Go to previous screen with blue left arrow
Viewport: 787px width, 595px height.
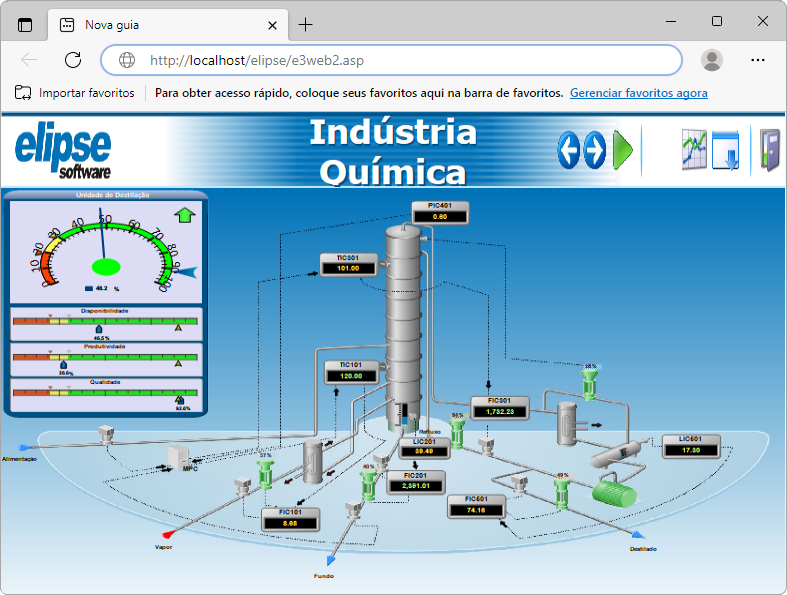coord(569,150)
